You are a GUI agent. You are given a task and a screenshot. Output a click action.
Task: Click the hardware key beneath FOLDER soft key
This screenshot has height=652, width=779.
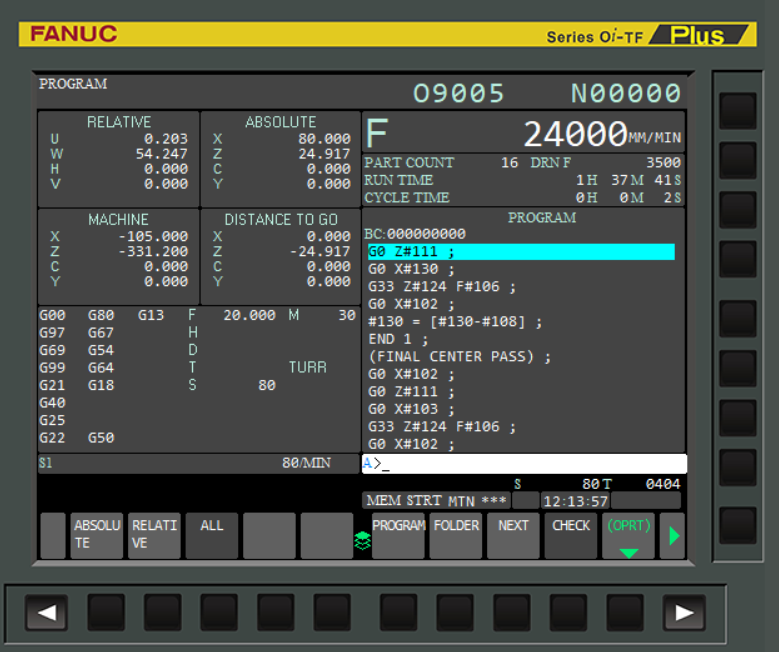[x=455, y=613]
